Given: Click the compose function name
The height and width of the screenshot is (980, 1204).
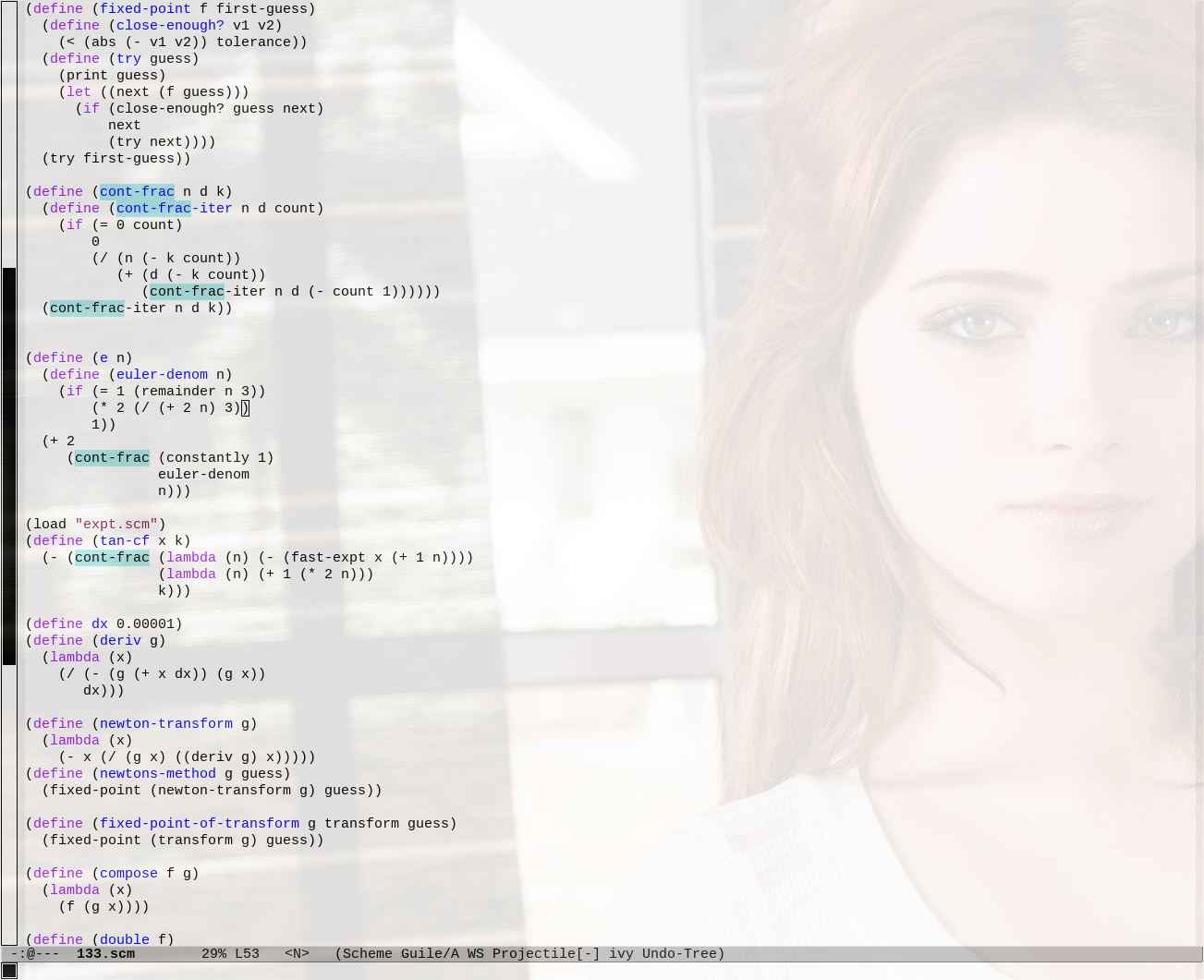Looking at the screenshot, I should [128, 873].
